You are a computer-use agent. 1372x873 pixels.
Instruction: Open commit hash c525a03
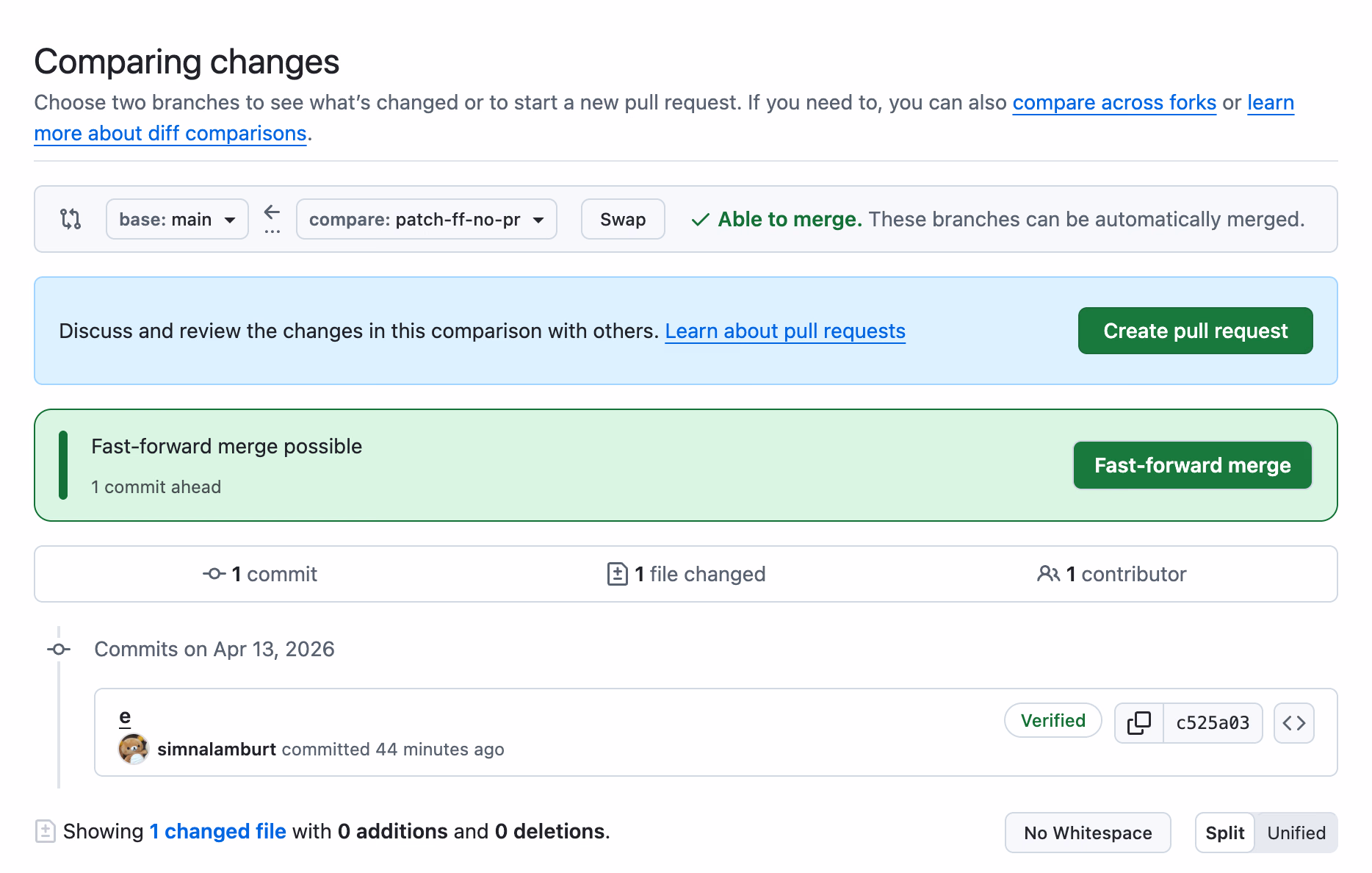(1213, 723)
